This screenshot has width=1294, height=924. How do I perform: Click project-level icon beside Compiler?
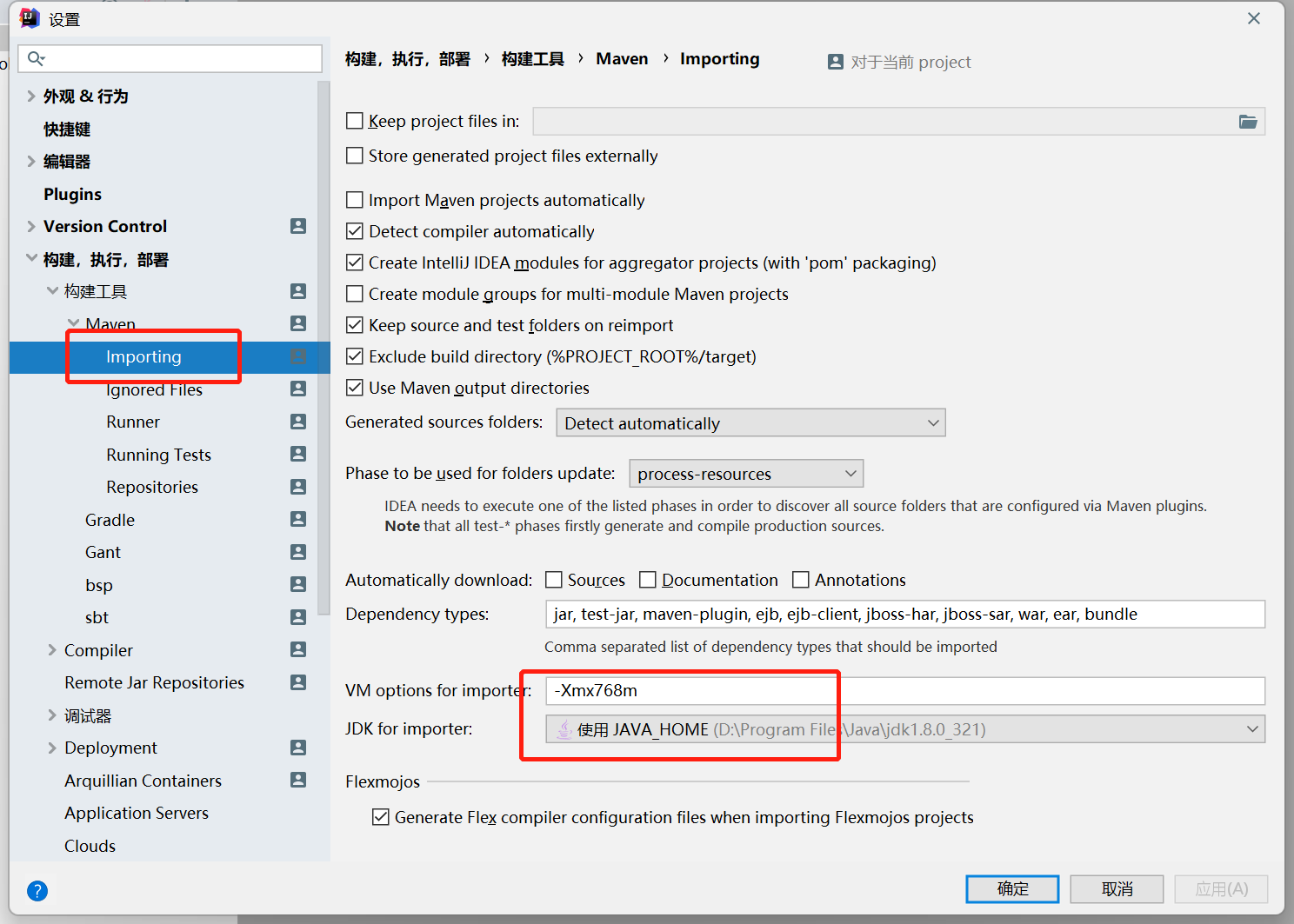298,649
